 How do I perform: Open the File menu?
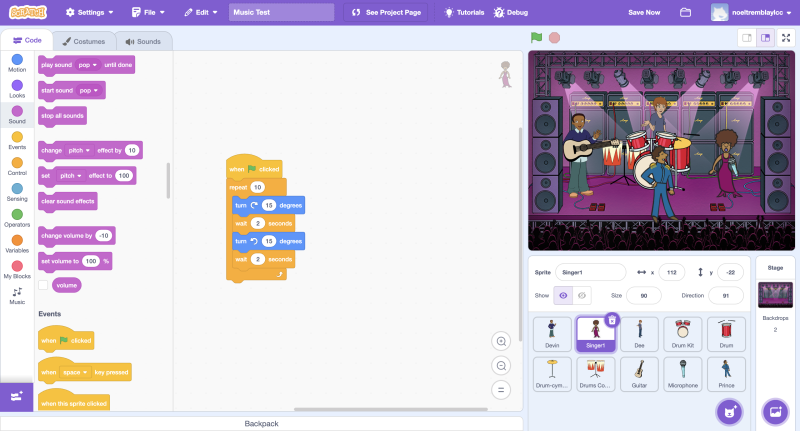147,13
